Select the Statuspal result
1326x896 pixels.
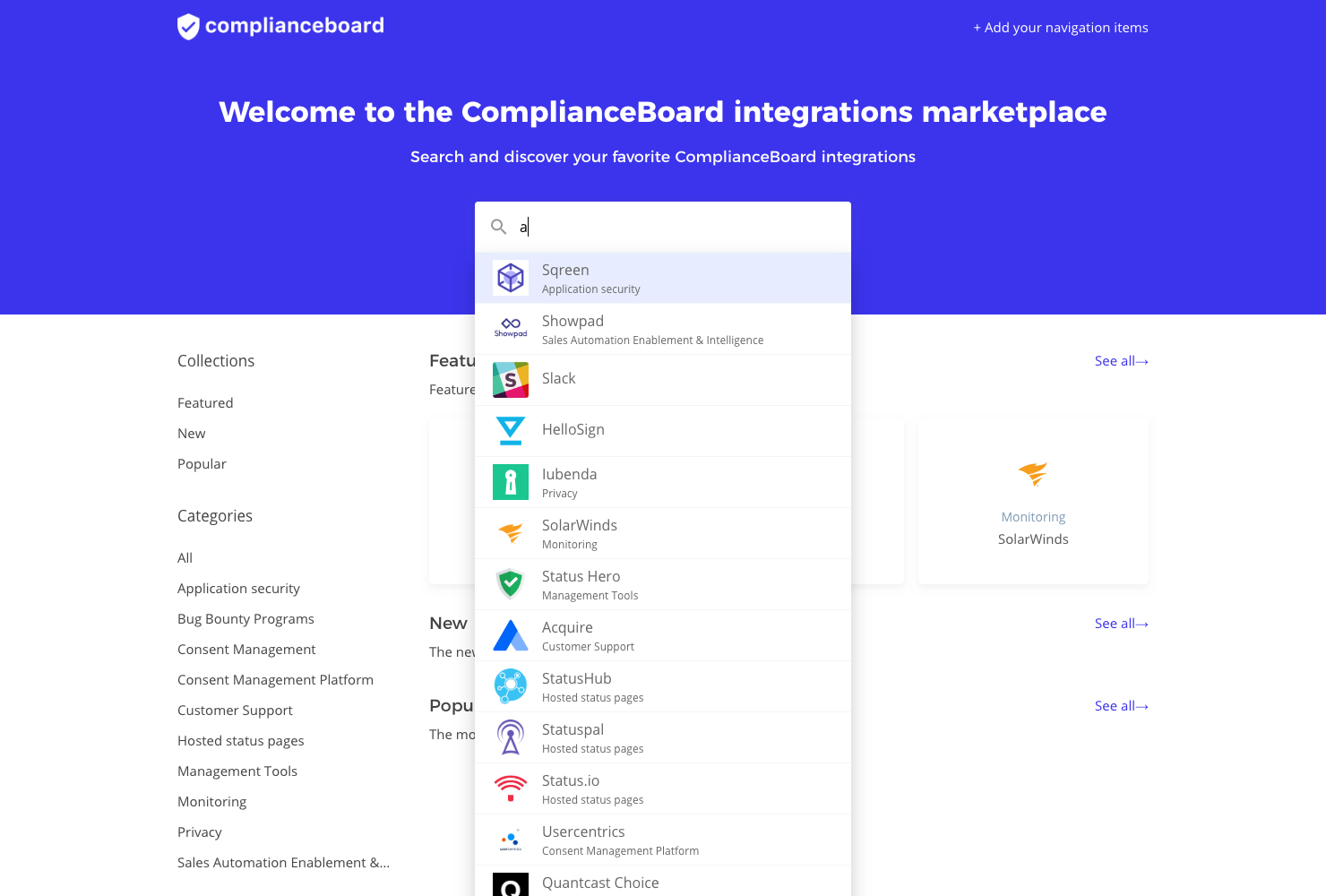pos(663,737)
